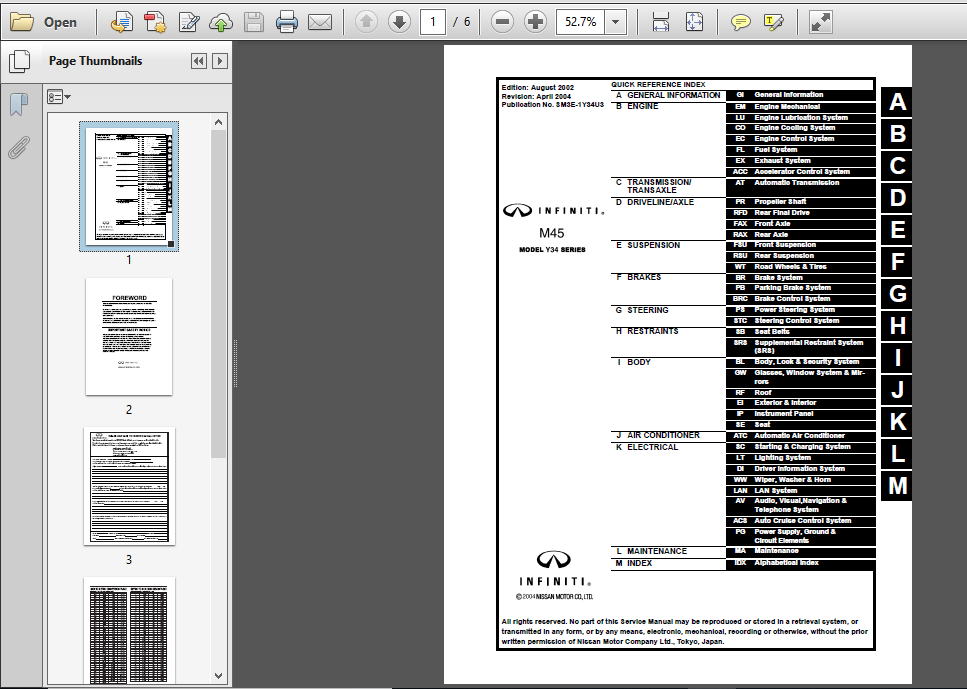
Task: Open the MA Maintenance section
Action: tap(800, 551)
